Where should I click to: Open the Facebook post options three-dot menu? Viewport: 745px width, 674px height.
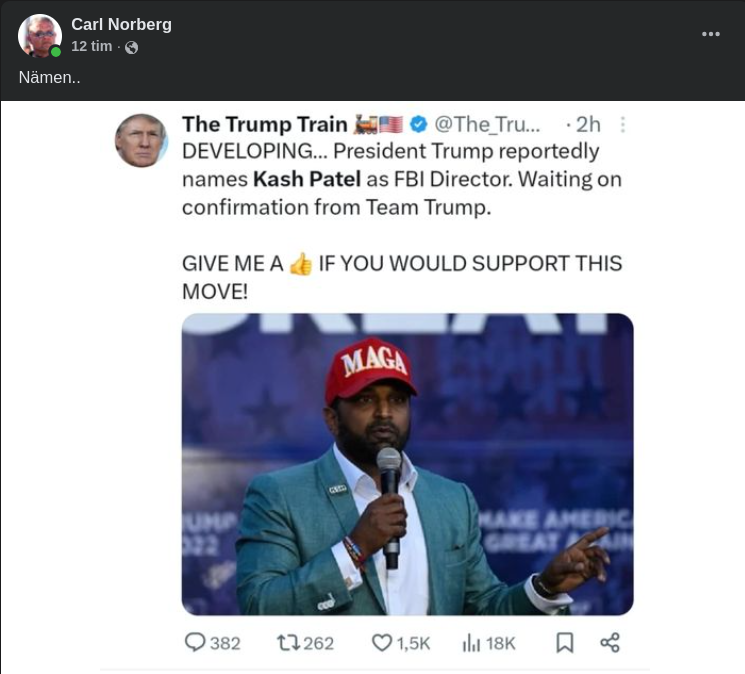710,34
